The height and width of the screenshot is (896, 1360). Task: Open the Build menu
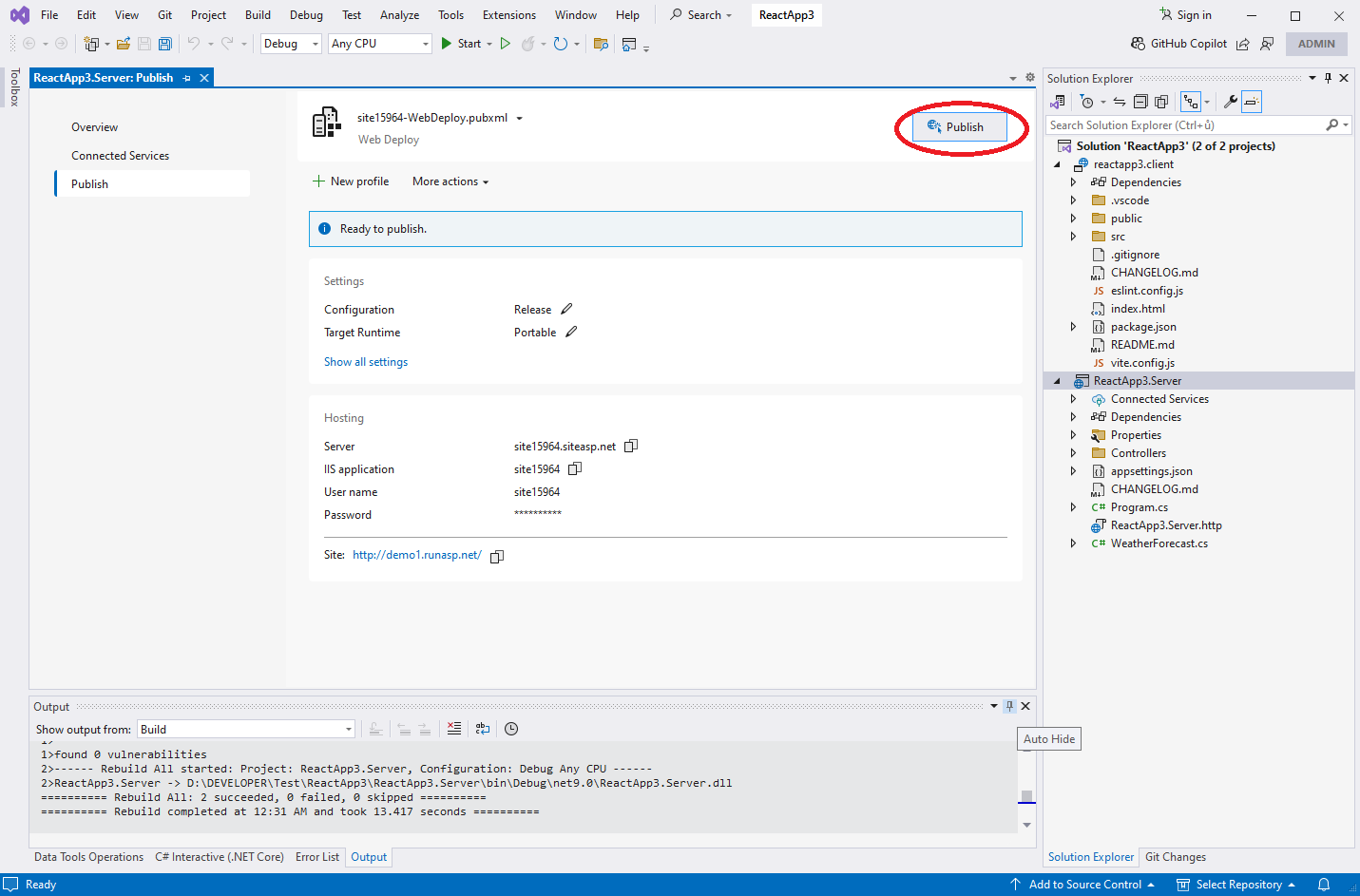[258, 15]
